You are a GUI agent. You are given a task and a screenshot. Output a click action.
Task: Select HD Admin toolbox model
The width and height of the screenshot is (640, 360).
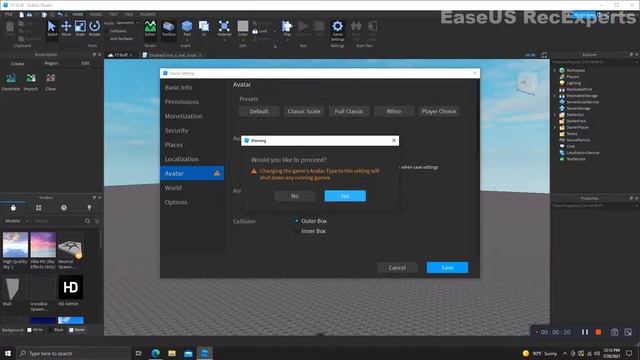[71, 290]
